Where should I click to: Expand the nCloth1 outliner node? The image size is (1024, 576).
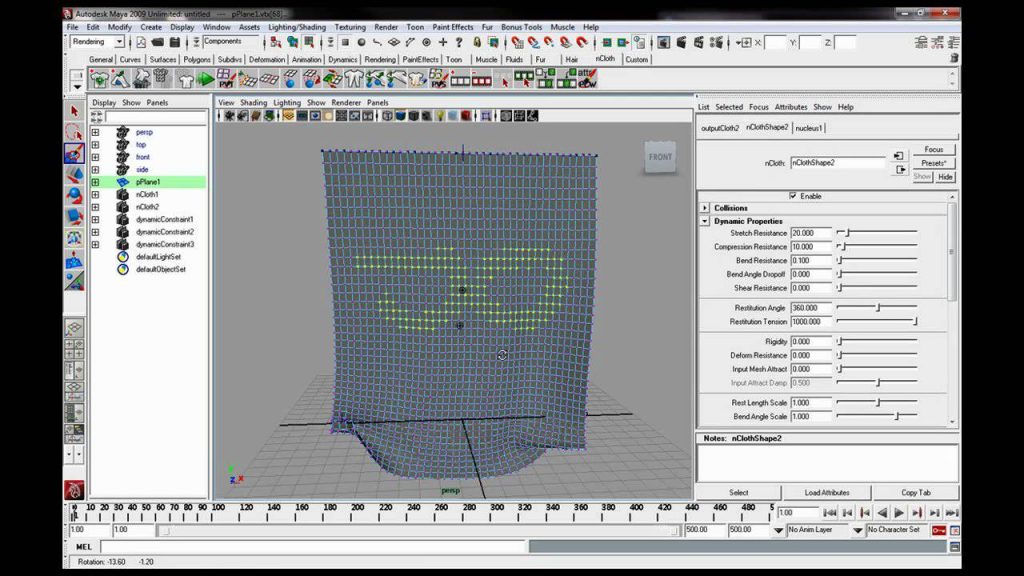coord(95,195)
